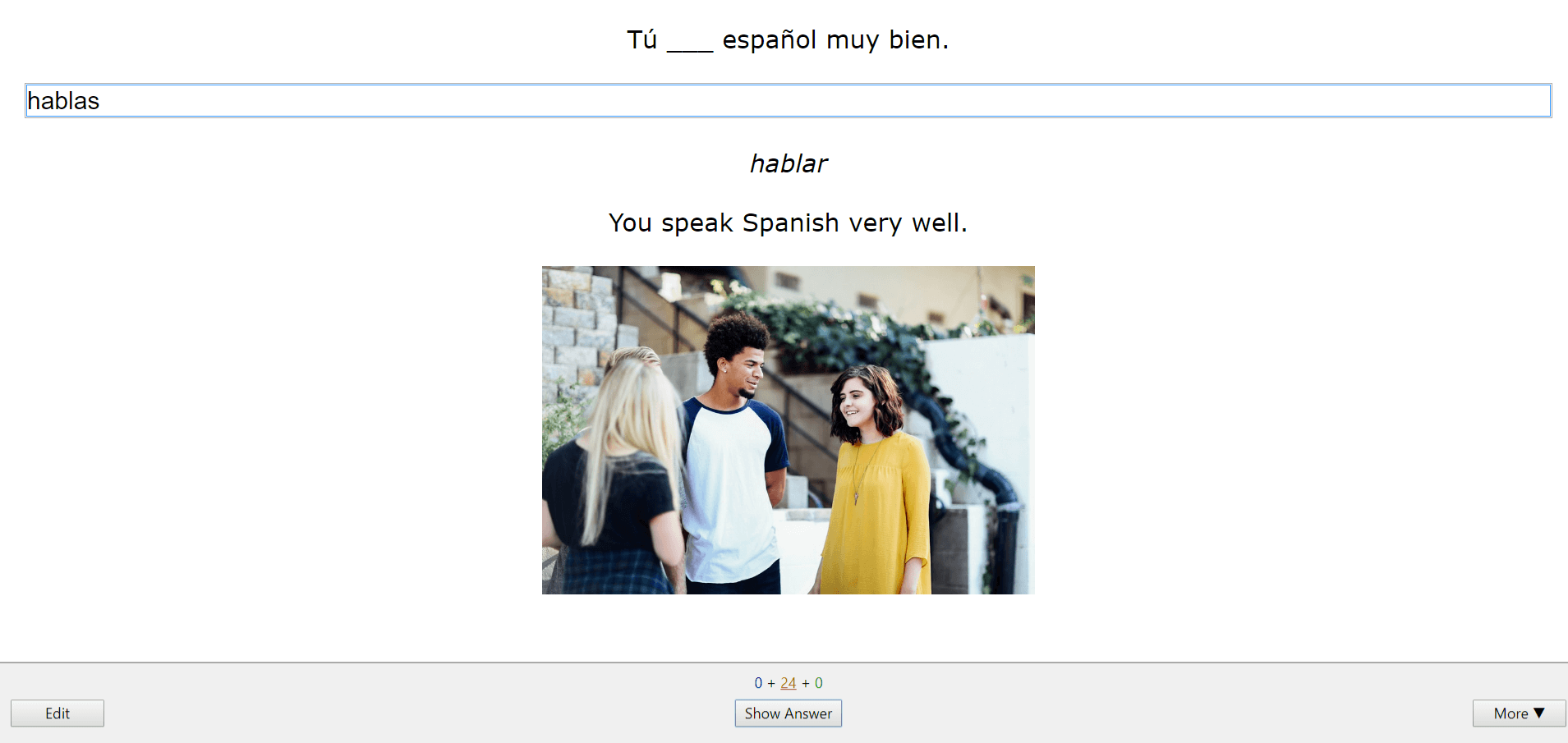Click the words muy bien in prompt
This screenshot has width=1568, height=743.
[x=887, y=39]
